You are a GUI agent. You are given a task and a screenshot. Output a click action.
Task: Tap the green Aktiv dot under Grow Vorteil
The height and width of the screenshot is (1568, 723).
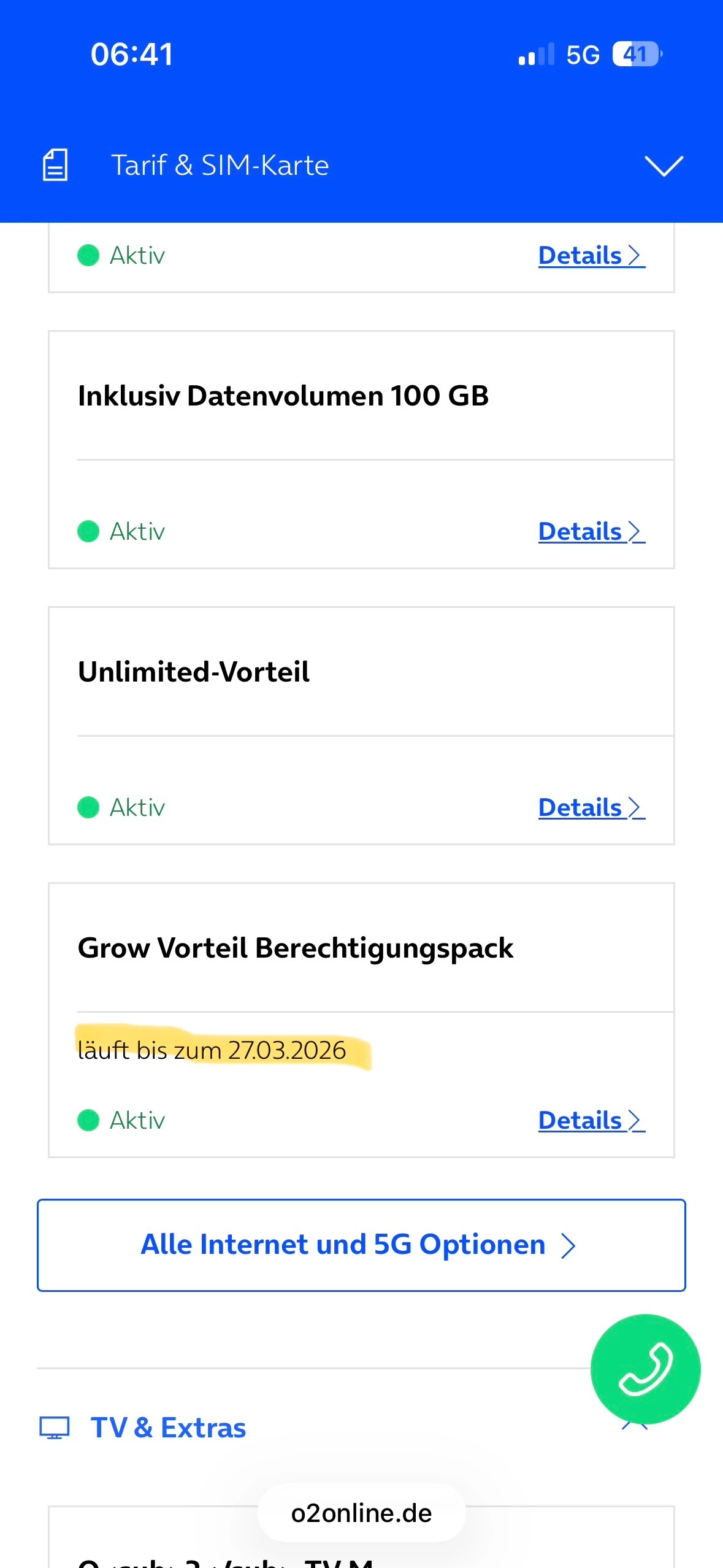pyautogui.click(x=88, y=1120)
